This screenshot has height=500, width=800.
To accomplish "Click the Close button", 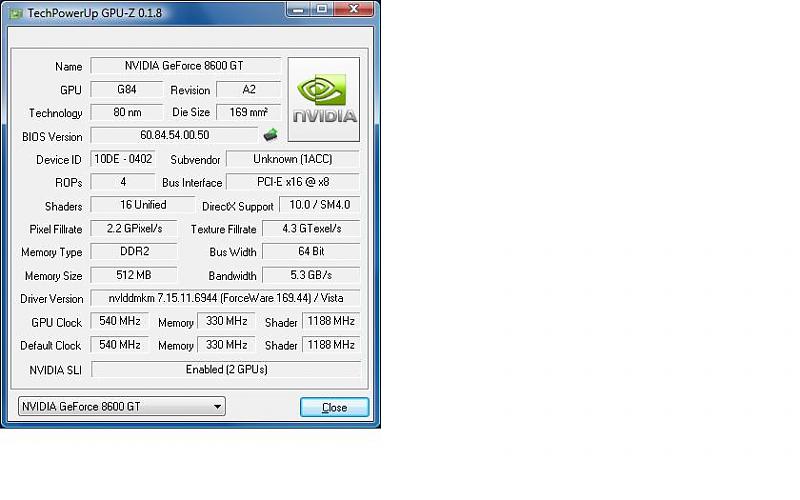I will (x=334, y=407).
